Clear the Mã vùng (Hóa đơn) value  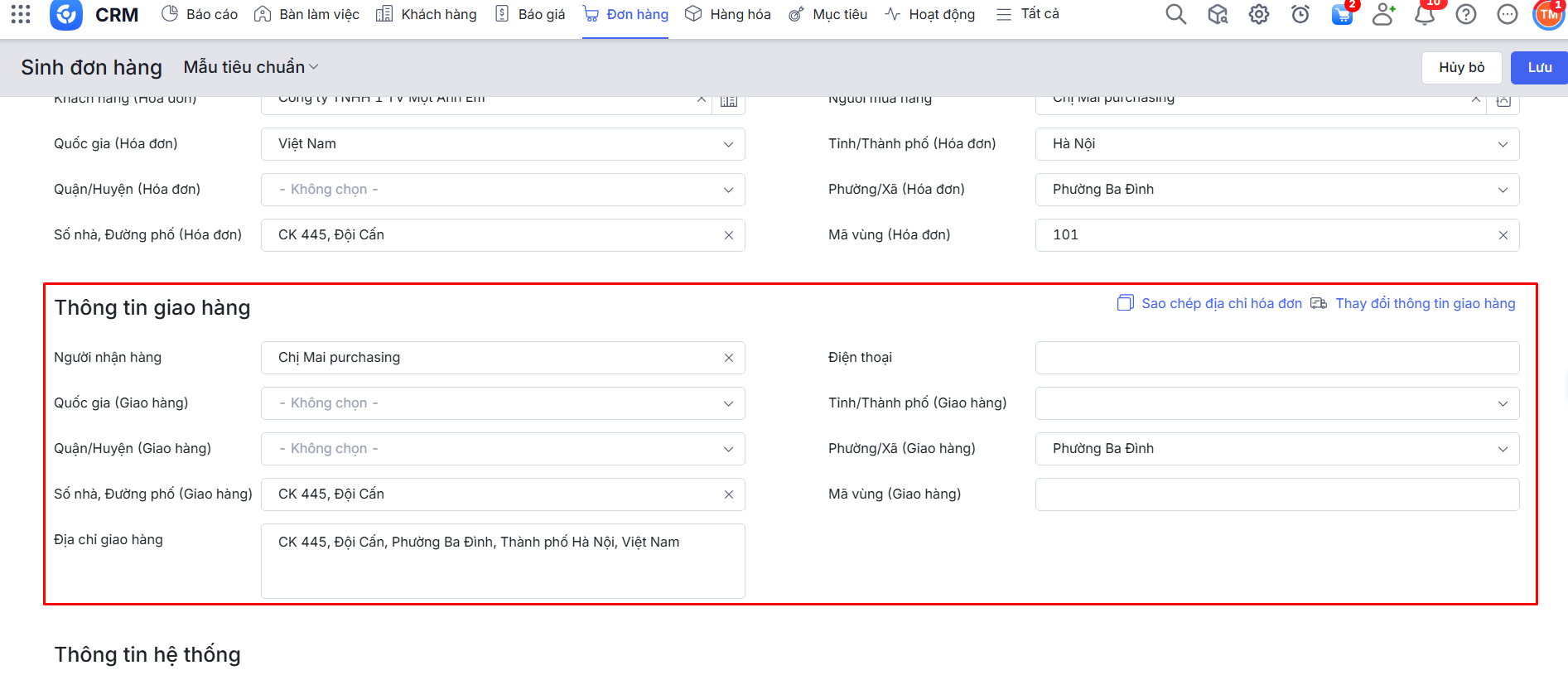pos(1503,235)
